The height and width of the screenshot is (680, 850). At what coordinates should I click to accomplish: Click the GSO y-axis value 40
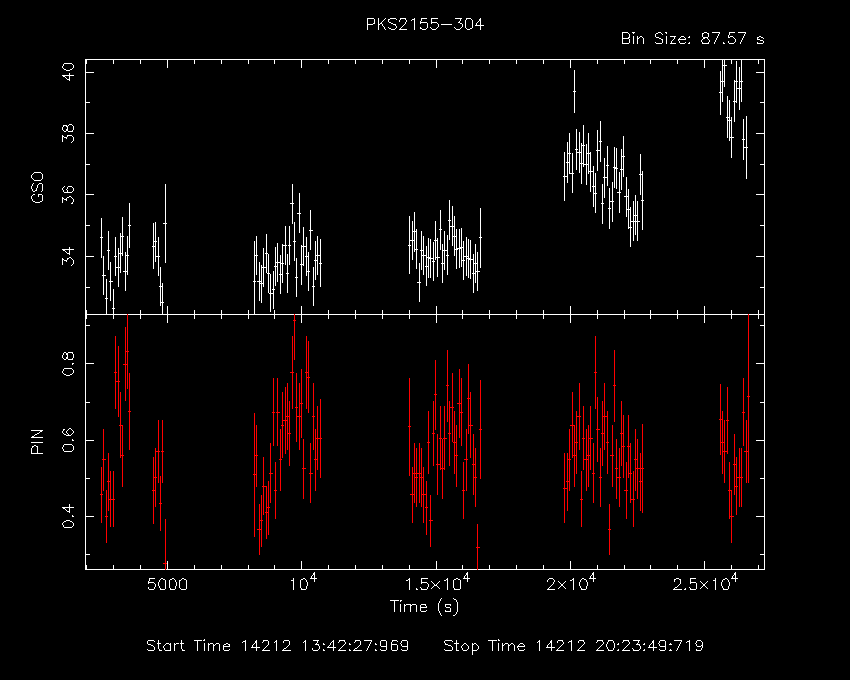tap(68, 72)
